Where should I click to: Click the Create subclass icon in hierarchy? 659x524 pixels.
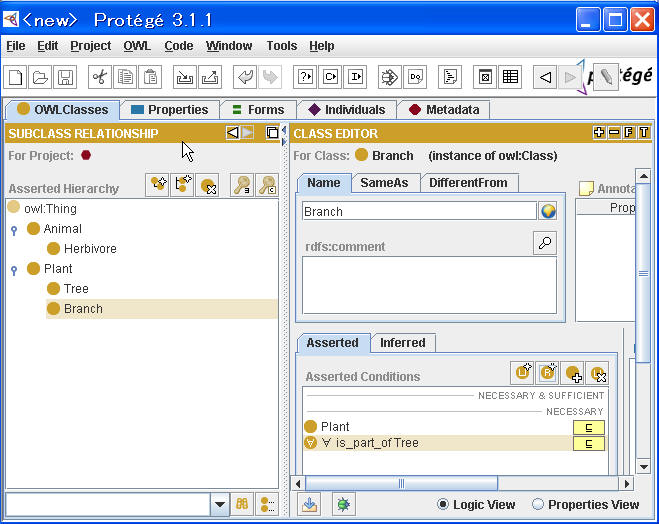tap(157, 185)
